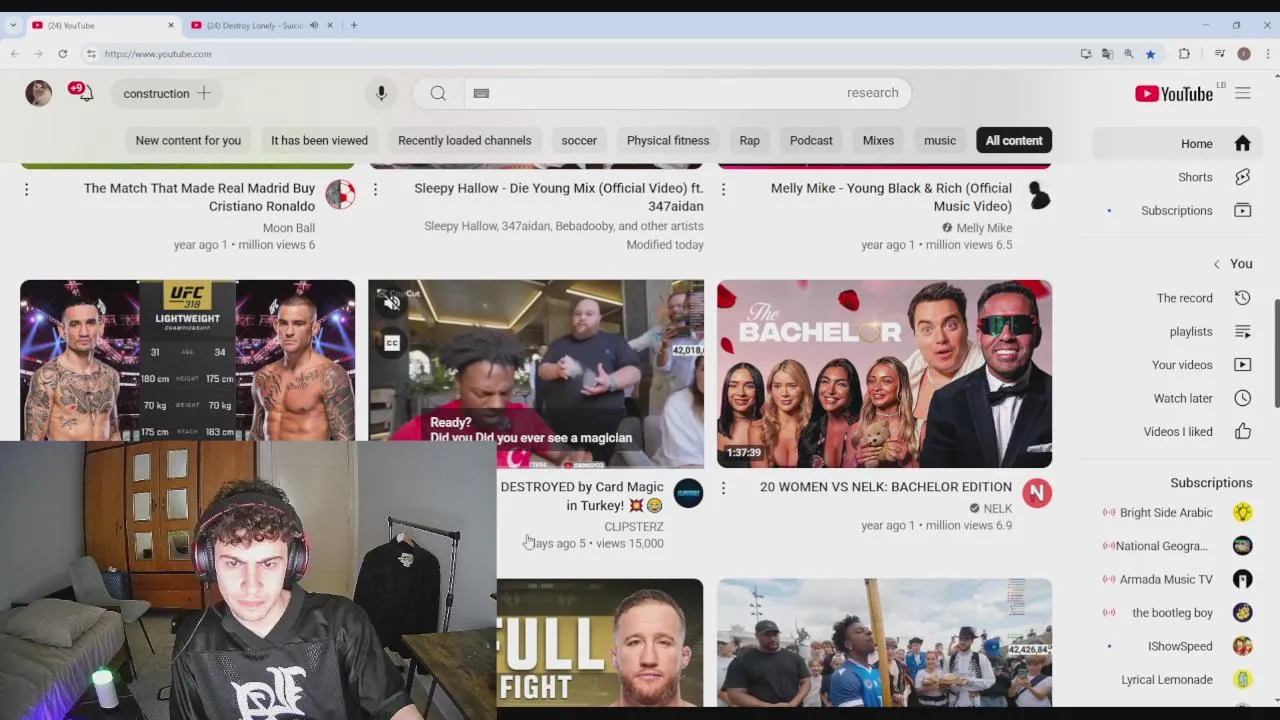The height and width of the screenshot is (720, 1280).
Task: Open the on-screen keyboard icon in search
Action: tap(481, 93)
